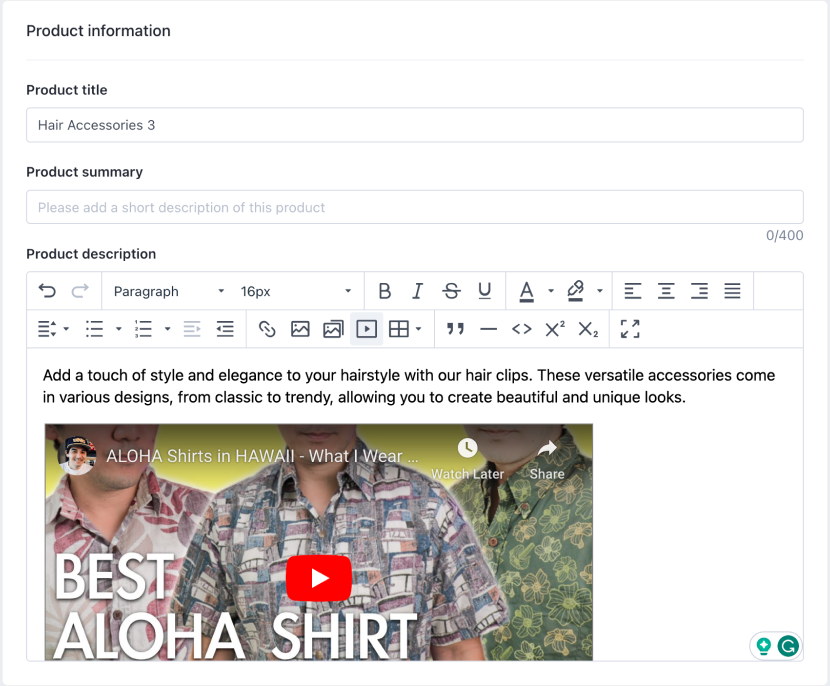Click the decrease indent icon
This screenshot has width=830, height=686.
tap(192, 329)
